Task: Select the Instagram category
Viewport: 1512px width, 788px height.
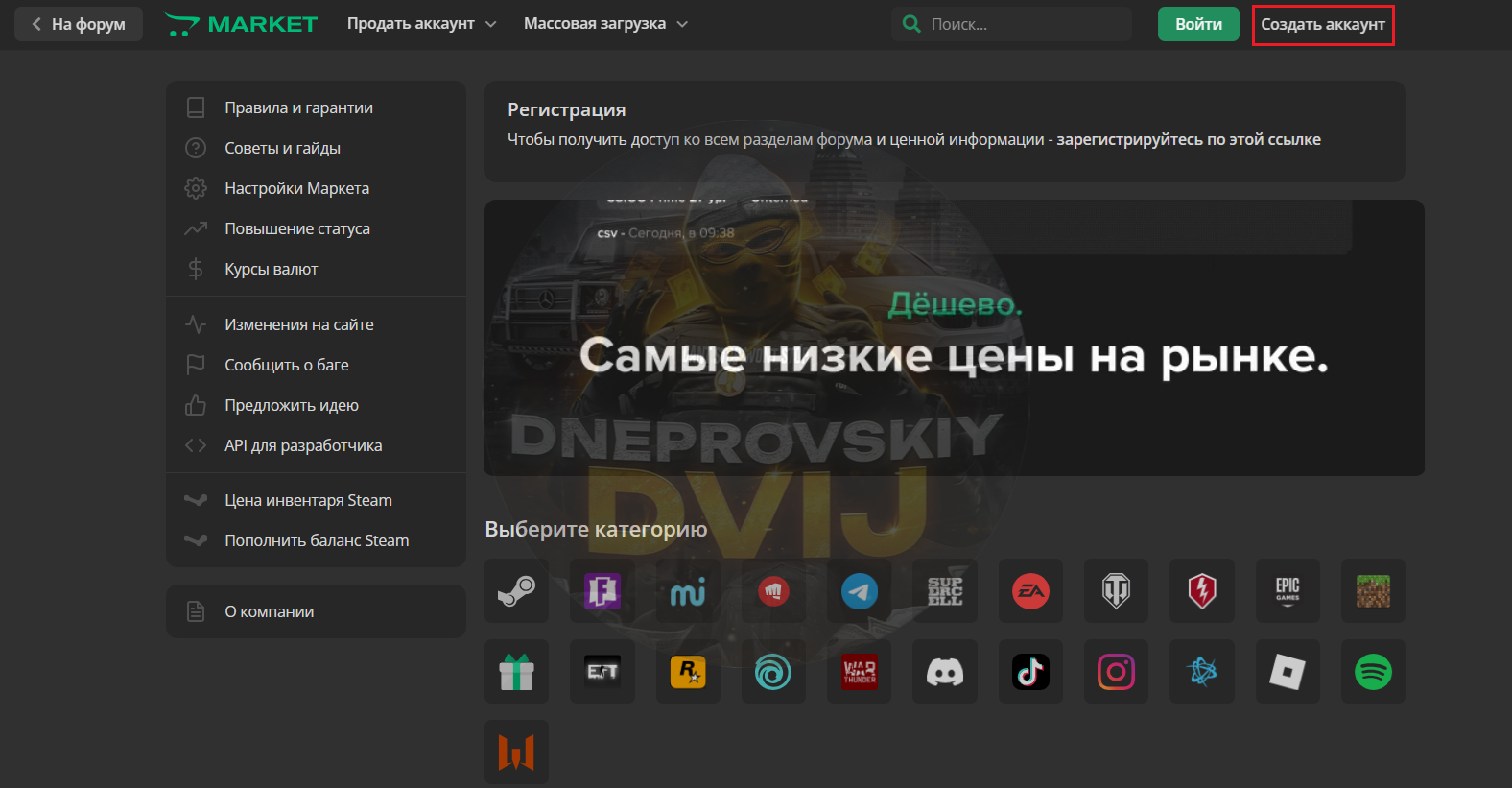Action: (x=1116, y=672)
